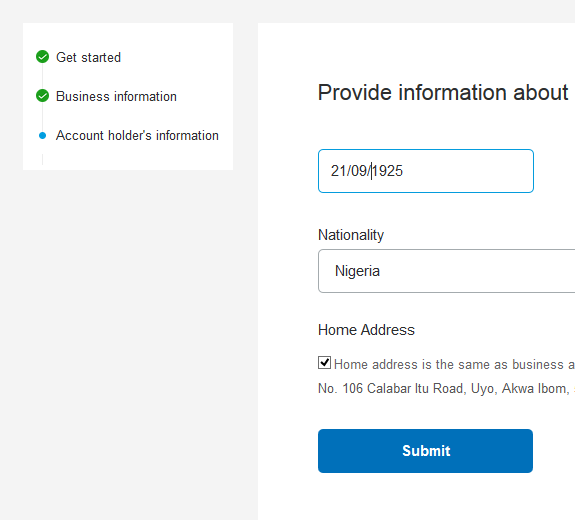Click the Nationality label
575x520 pixels.
(x=351, y=235)
